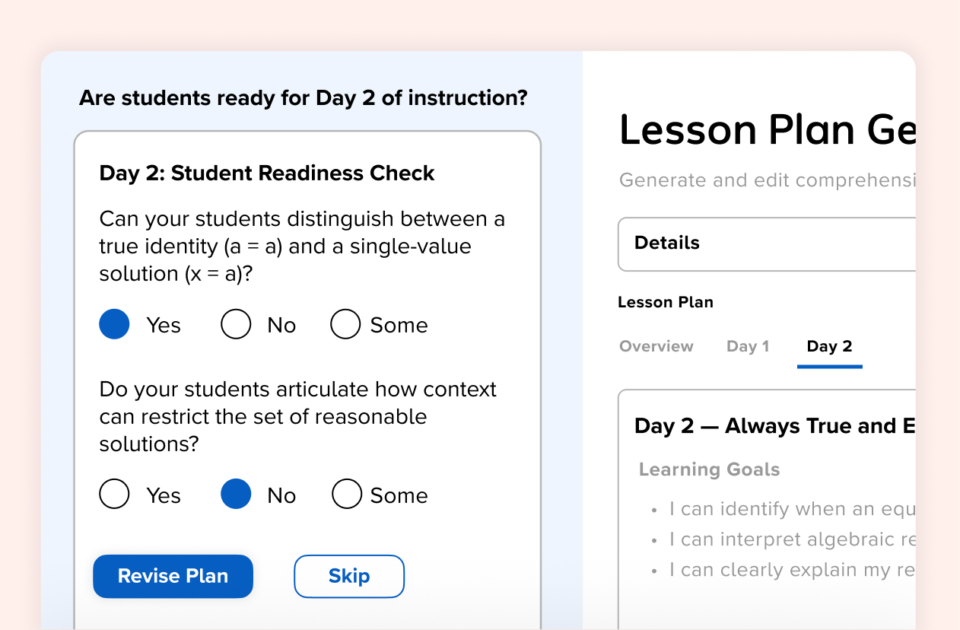The height and width of the screenshot is (630, 960).
Task: Click the Lesson Plan section label
Action: (665, 302)
